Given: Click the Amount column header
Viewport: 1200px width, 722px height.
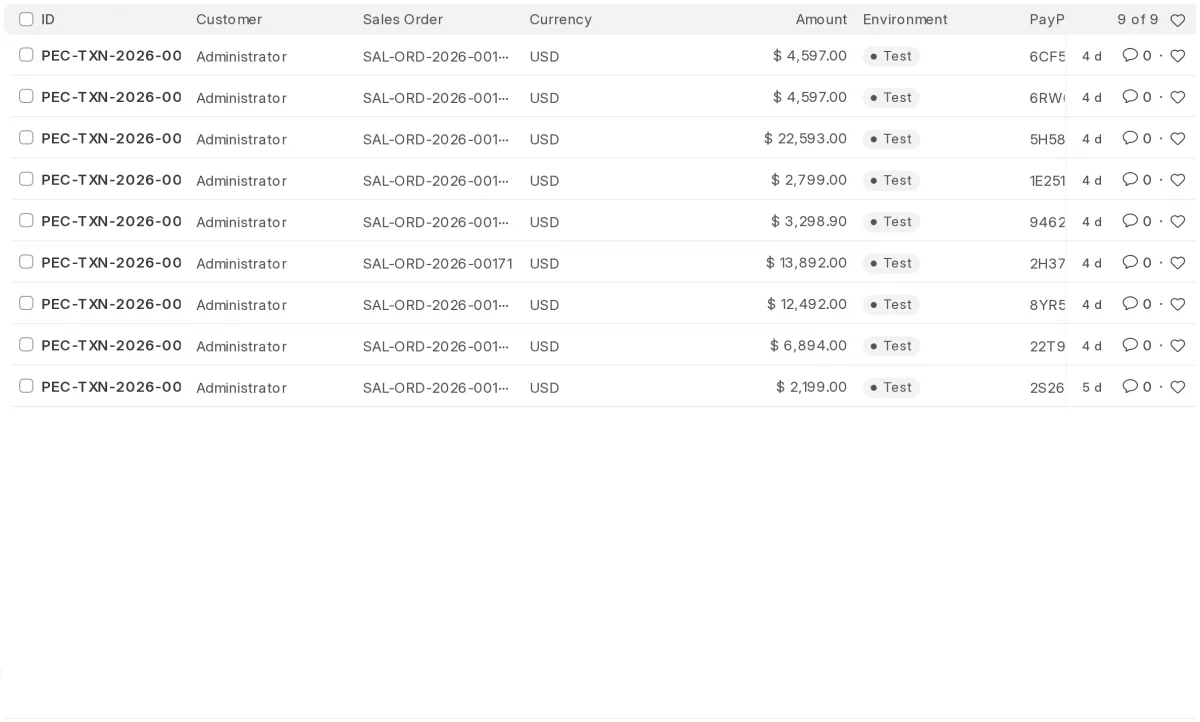Looking at the screenshot, I should coord(821,20).
